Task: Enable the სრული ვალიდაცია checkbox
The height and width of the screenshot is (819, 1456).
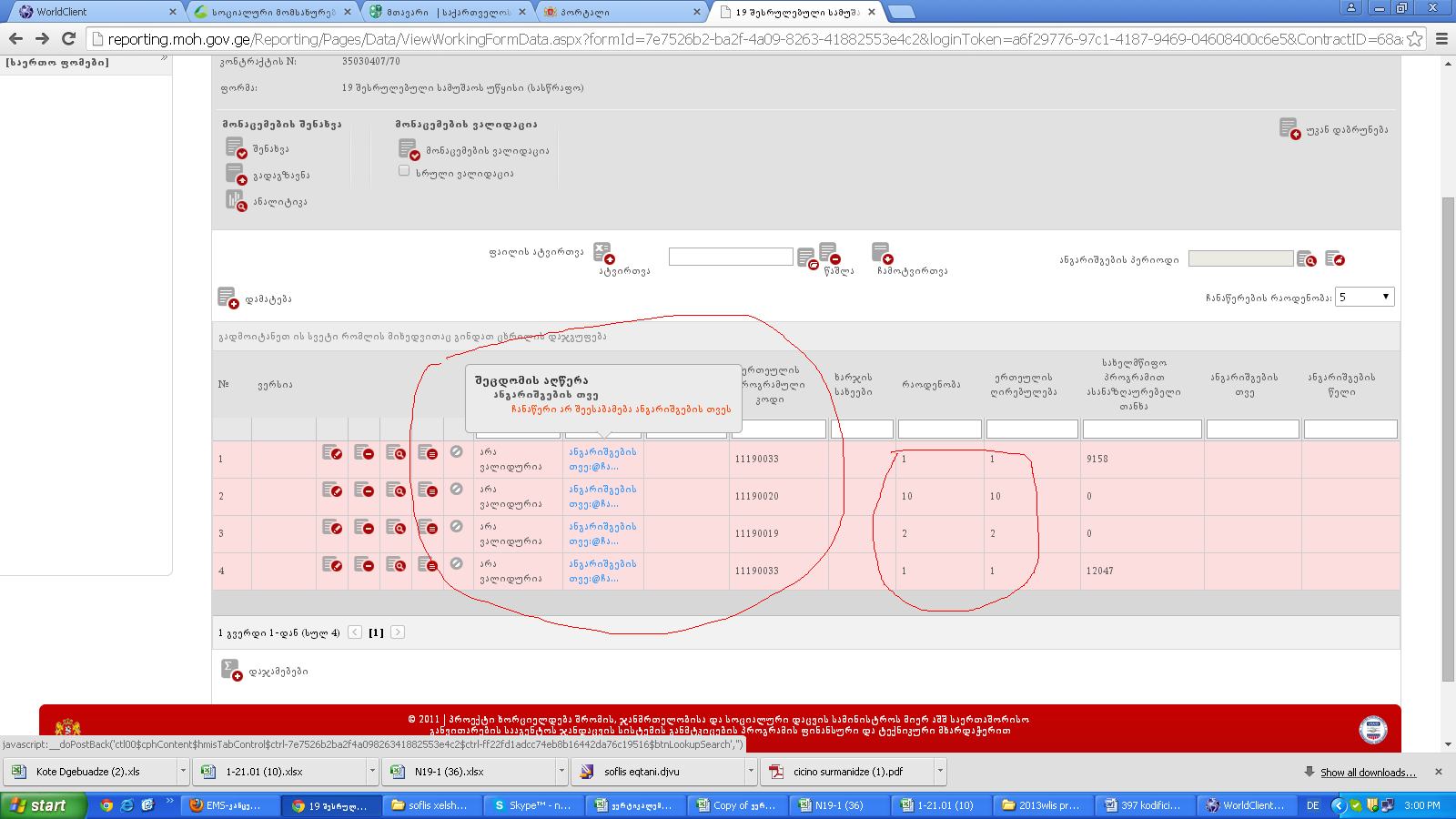Action: pyautogui.click(x=404, y=171)
